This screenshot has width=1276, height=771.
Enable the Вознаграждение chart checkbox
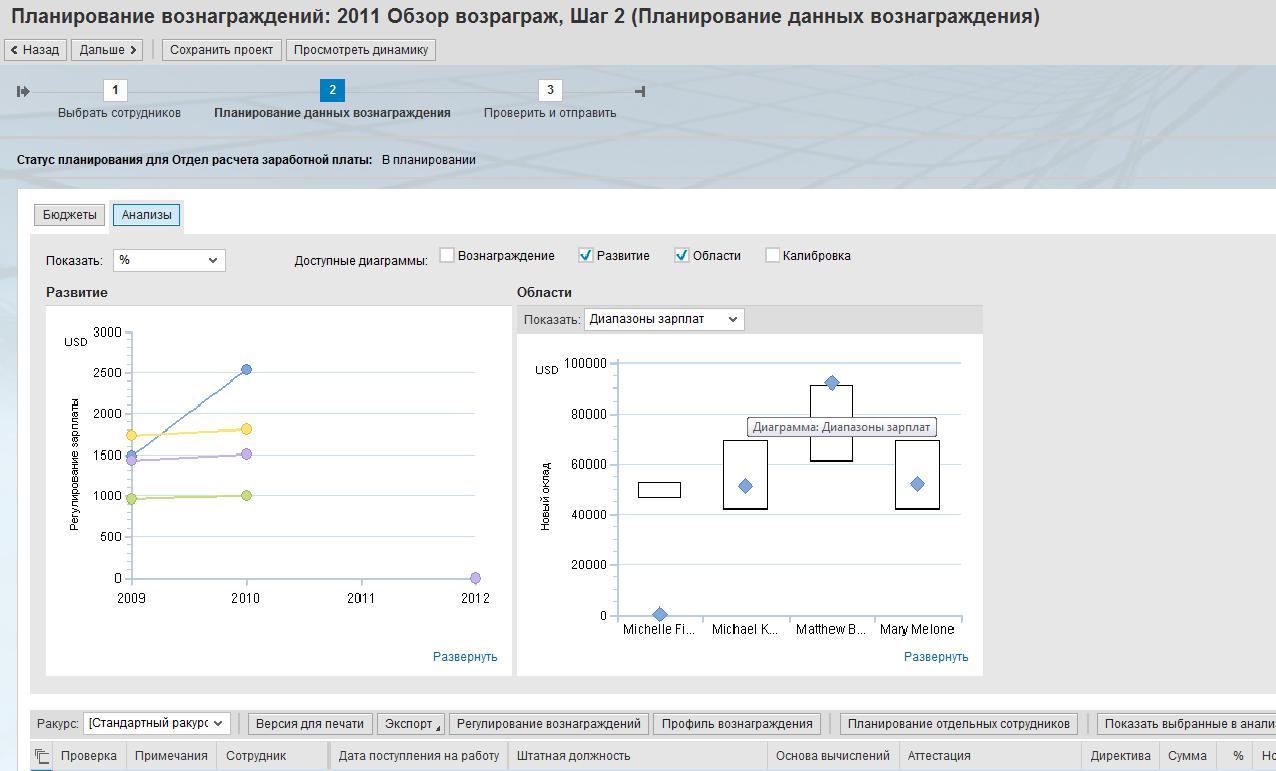(x=447, y=255)
